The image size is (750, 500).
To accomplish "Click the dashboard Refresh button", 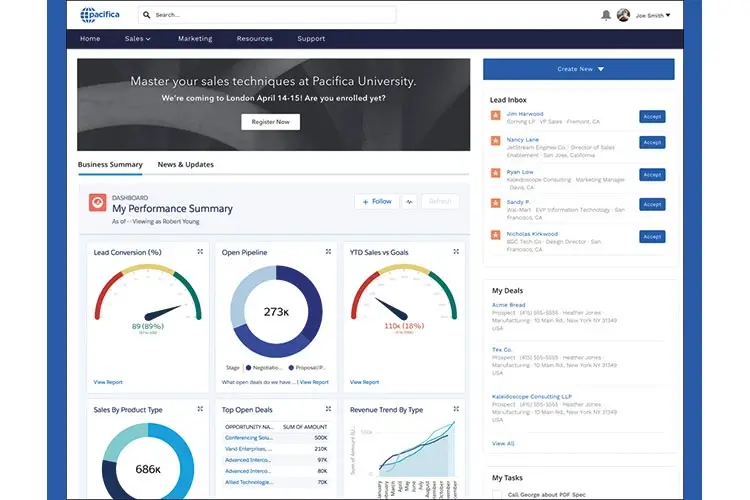I will click(440, 202).
